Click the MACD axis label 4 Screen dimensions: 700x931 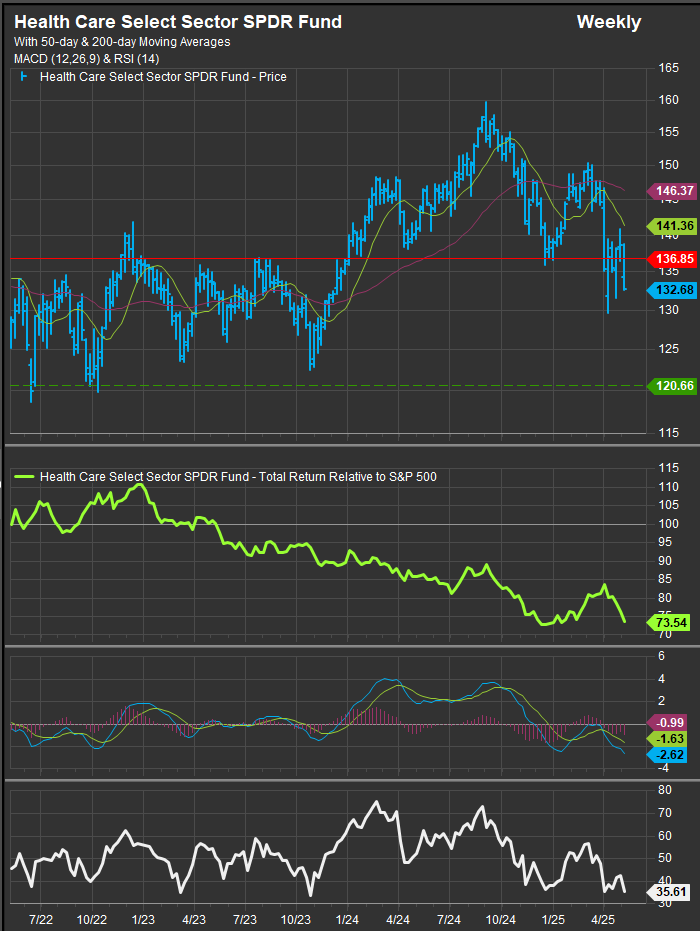click(662, 679)
